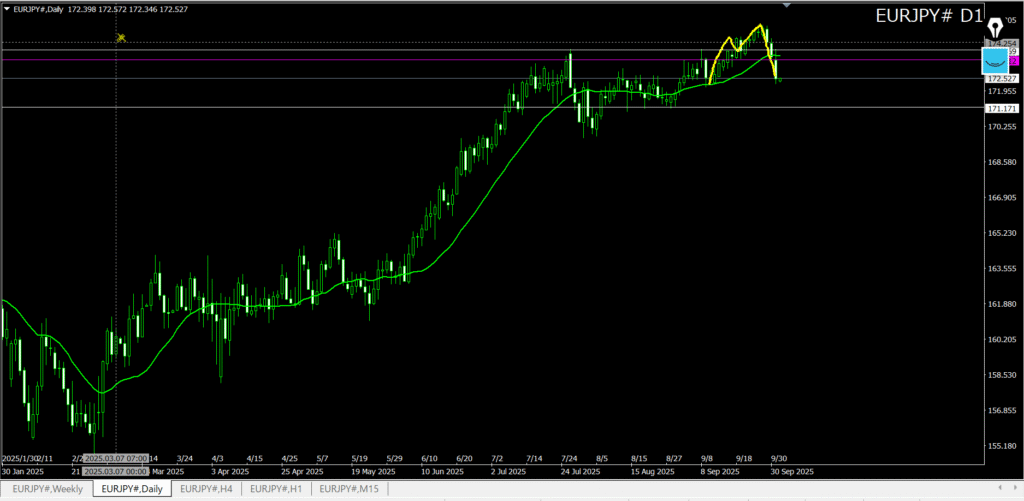
Task: Open the EURJPY#,H4 chart tab
Action: [x=207, y=488]
